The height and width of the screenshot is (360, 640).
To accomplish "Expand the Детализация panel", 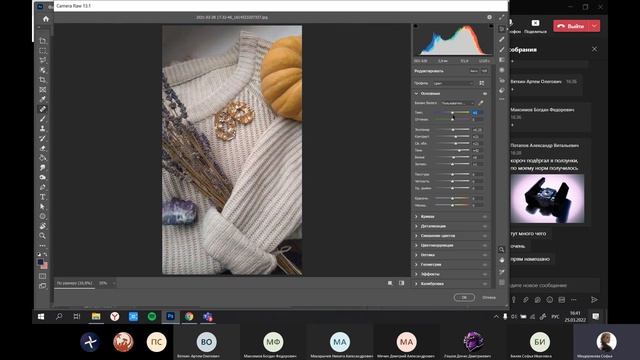I will pos(416,226).
